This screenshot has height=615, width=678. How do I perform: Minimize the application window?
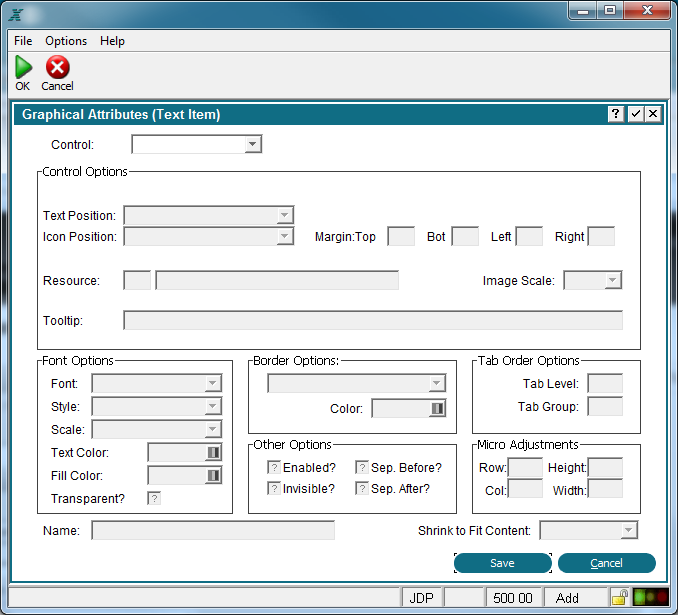(x=583, y=10)
